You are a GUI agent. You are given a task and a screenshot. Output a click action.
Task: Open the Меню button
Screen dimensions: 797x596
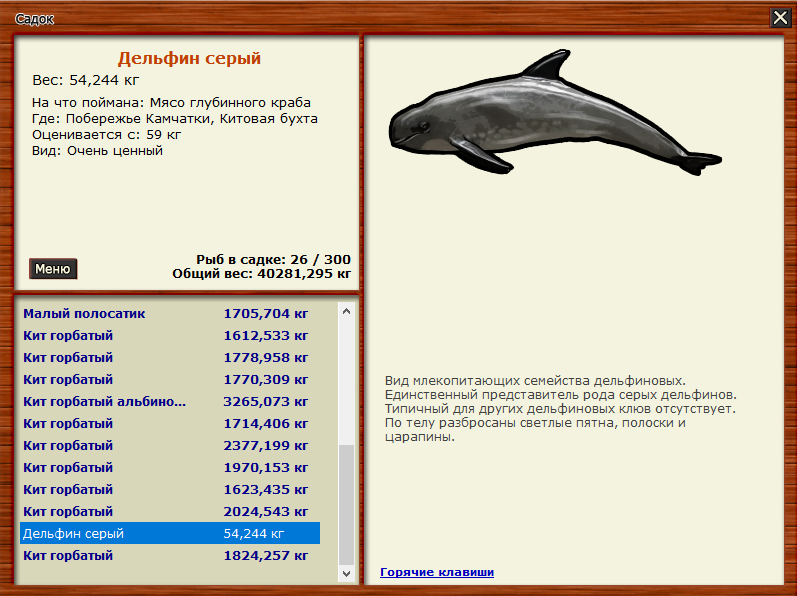(53, 269)
